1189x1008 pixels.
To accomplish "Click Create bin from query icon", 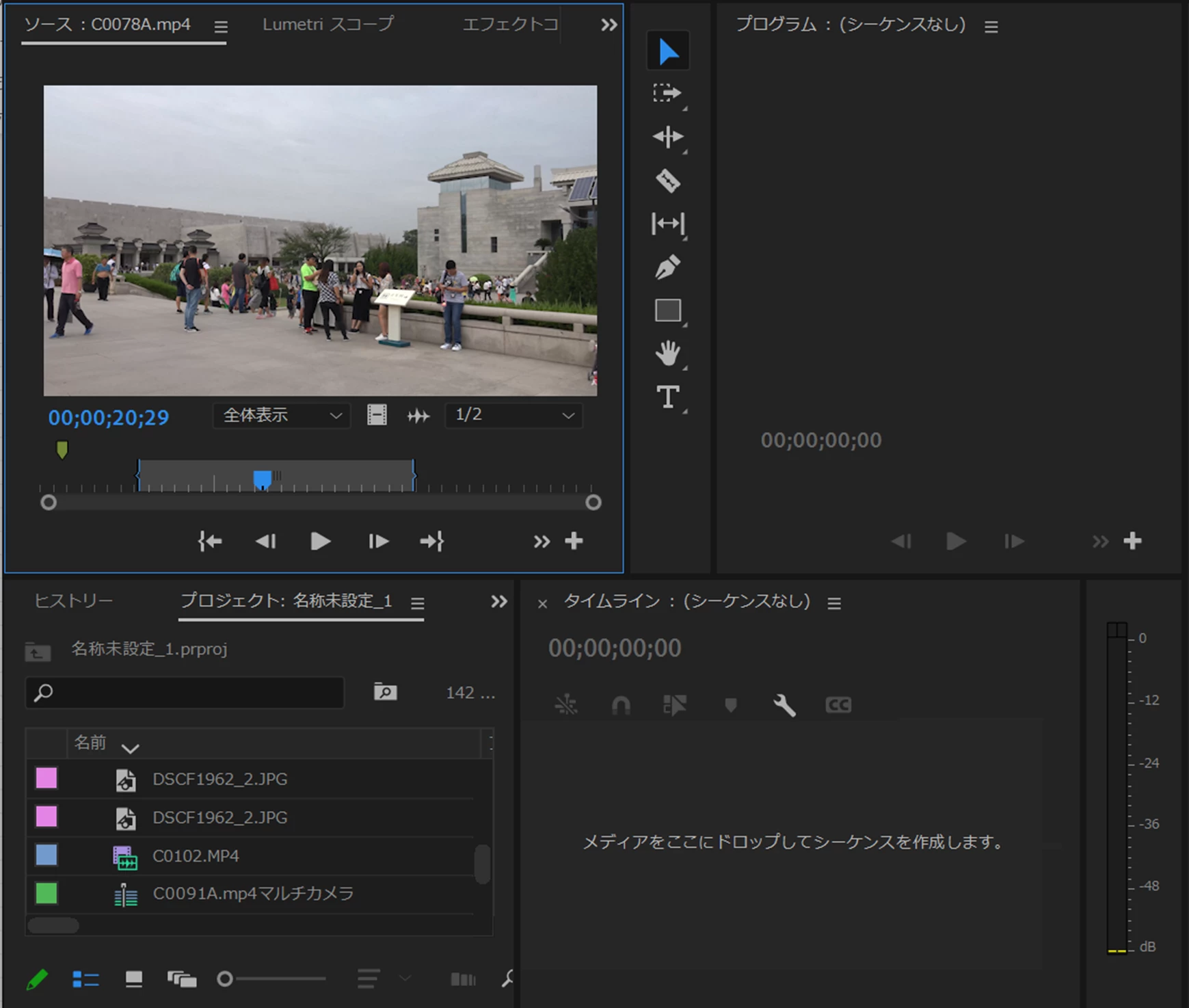I will point(386,692).
